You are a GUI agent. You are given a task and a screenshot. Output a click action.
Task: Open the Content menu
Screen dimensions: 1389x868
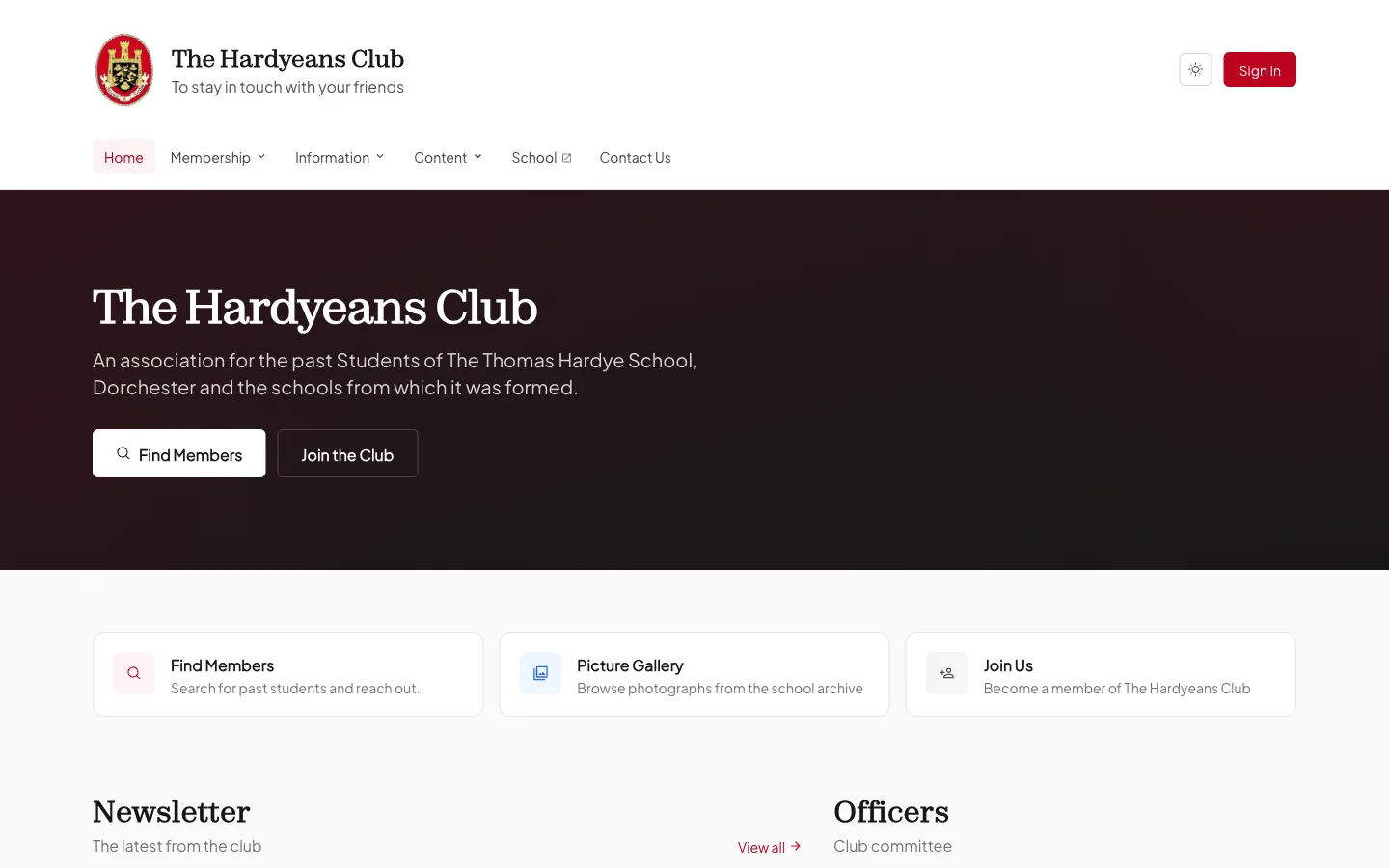[x=448, y=157]
